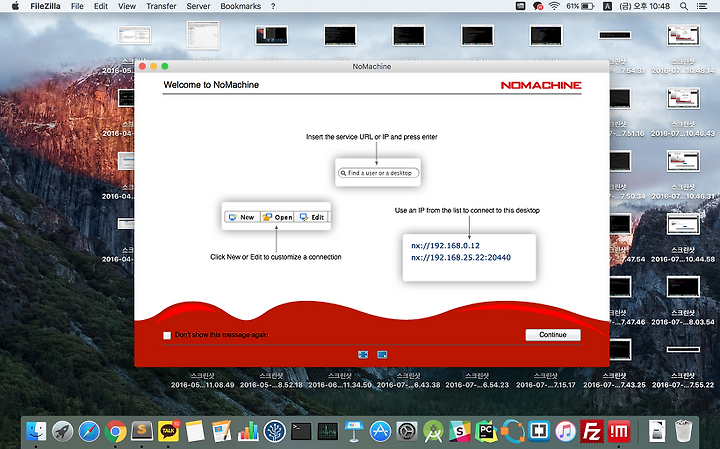Click the battery 61% indicator
720x449 pixels.
(580, 6)
